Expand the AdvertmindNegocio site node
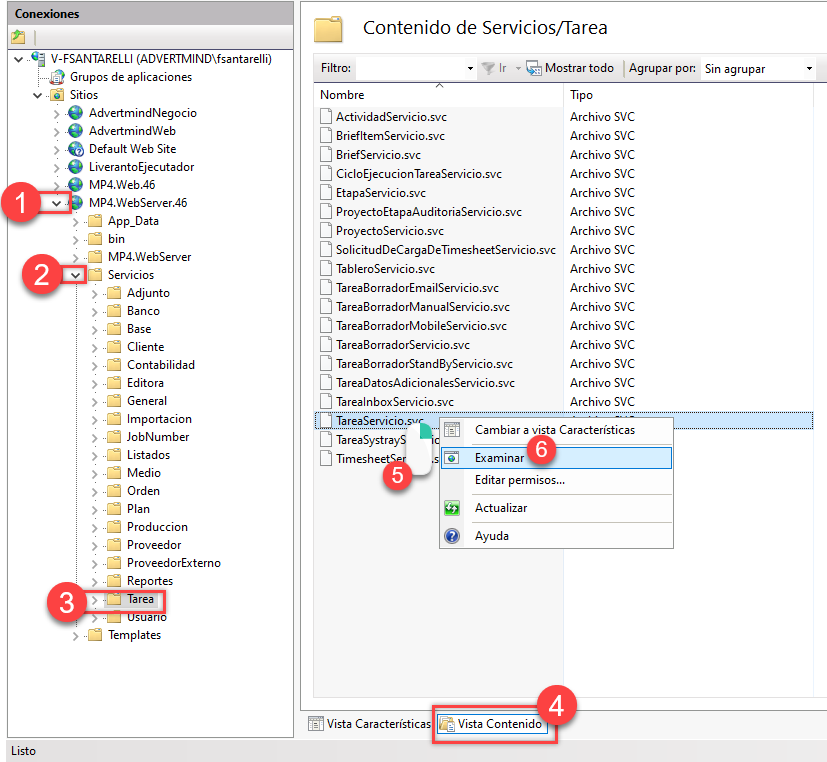This screenshot has height=762, width=827. tap(56, 113)
